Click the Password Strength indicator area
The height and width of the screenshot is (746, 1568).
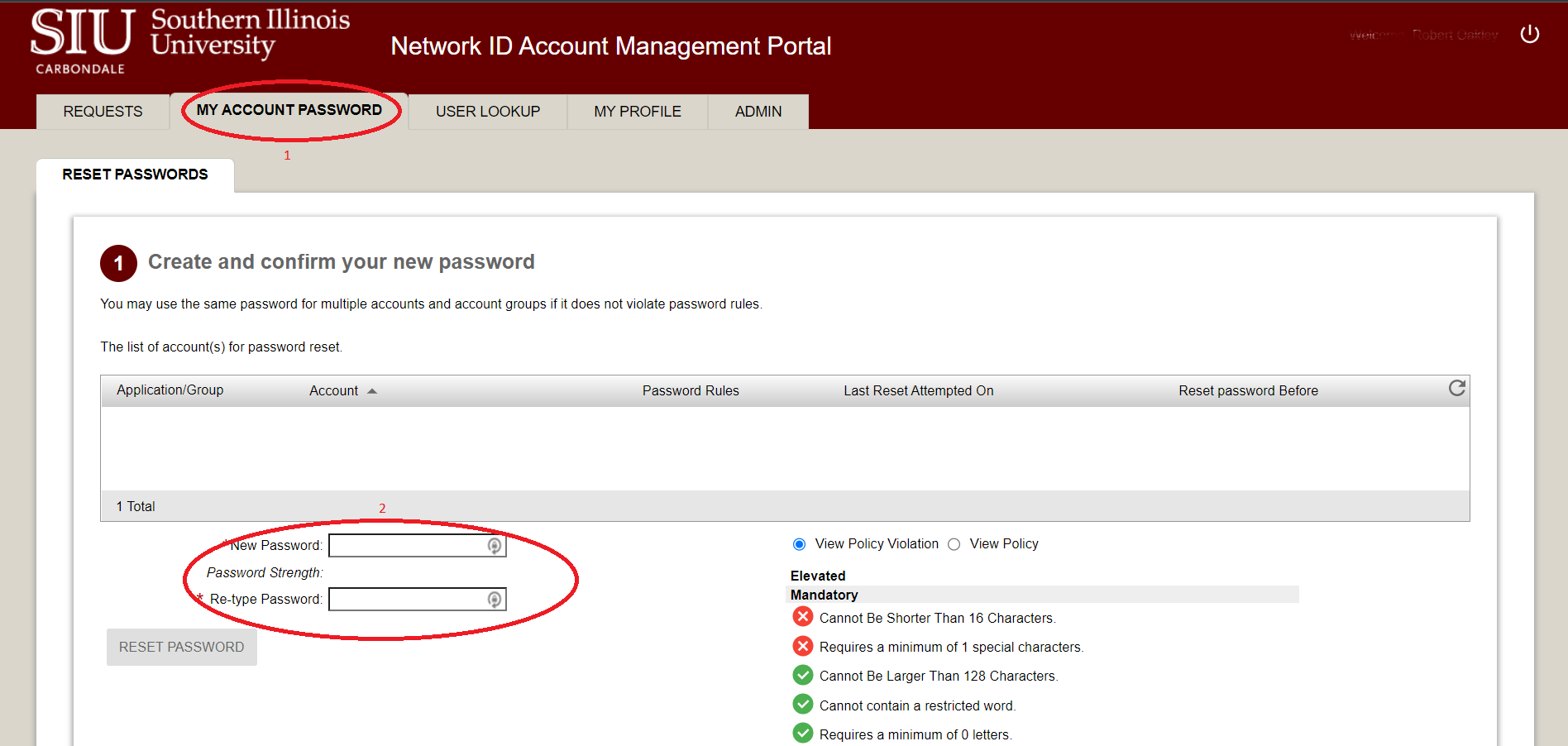pos(265,572)
